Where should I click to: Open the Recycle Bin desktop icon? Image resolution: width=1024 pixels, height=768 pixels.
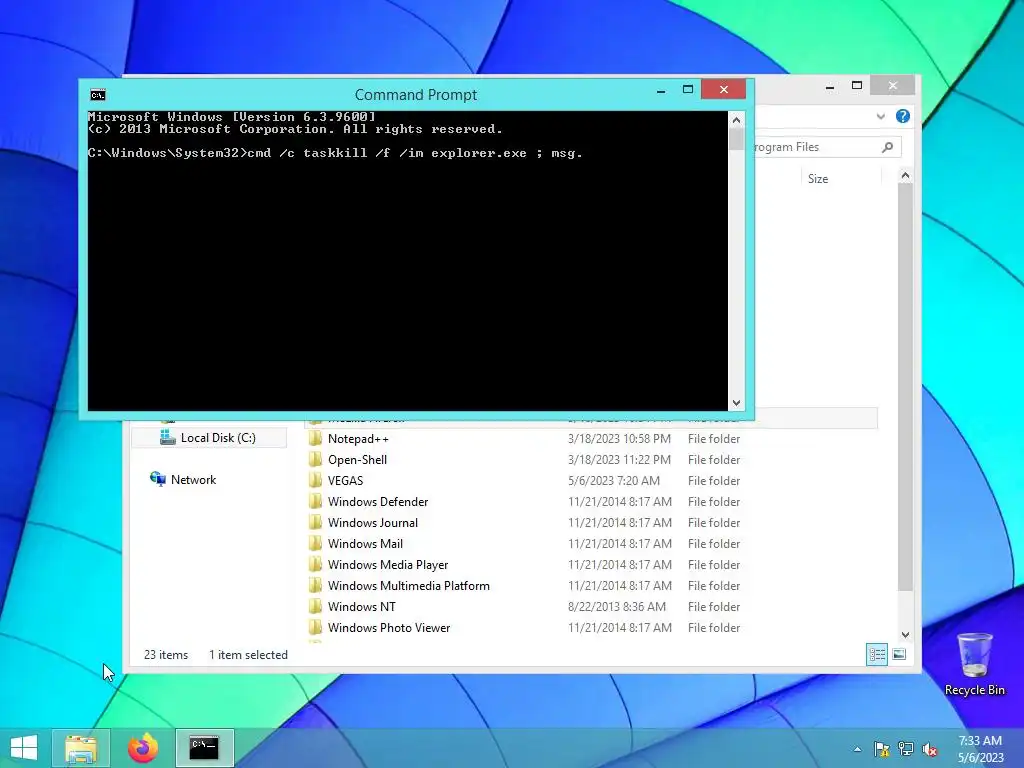pyautogui.click(x=974, y=664)
